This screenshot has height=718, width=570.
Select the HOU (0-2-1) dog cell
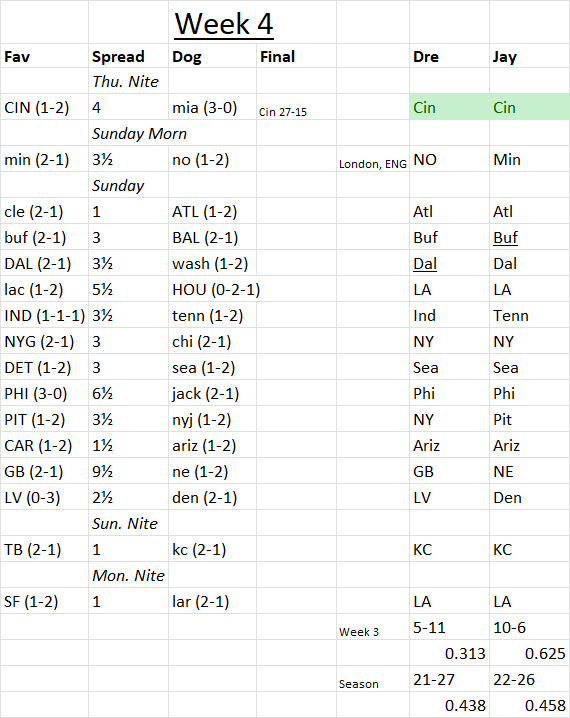click(212, 289)
